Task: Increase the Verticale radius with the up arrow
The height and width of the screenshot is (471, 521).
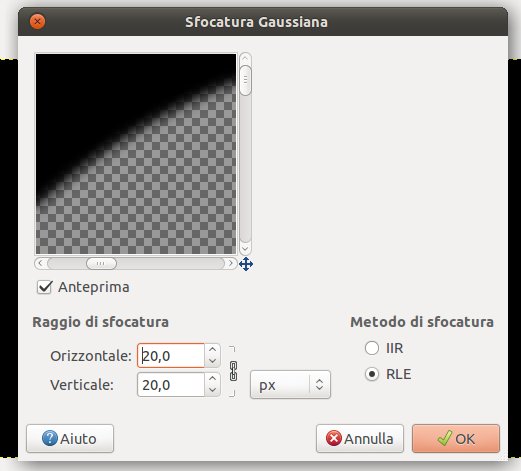Action: tap(212, 378)
